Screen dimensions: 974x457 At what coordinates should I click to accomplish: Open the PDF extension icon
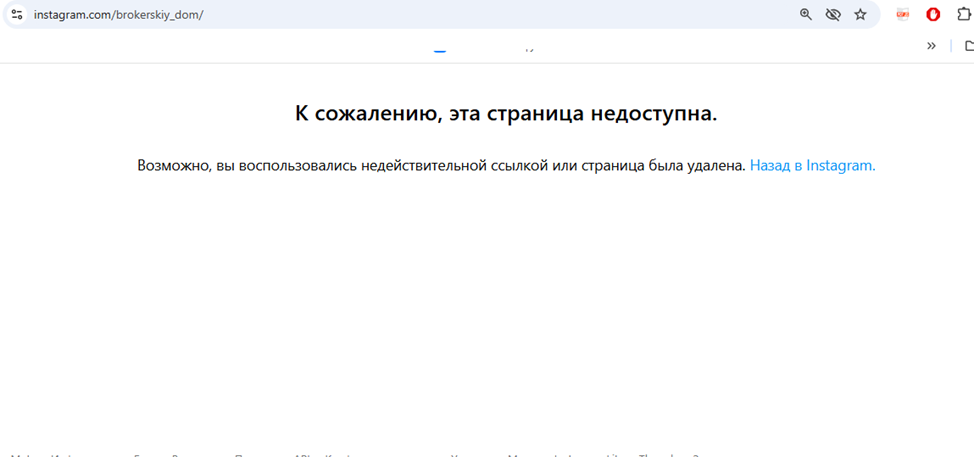[903, 14]
